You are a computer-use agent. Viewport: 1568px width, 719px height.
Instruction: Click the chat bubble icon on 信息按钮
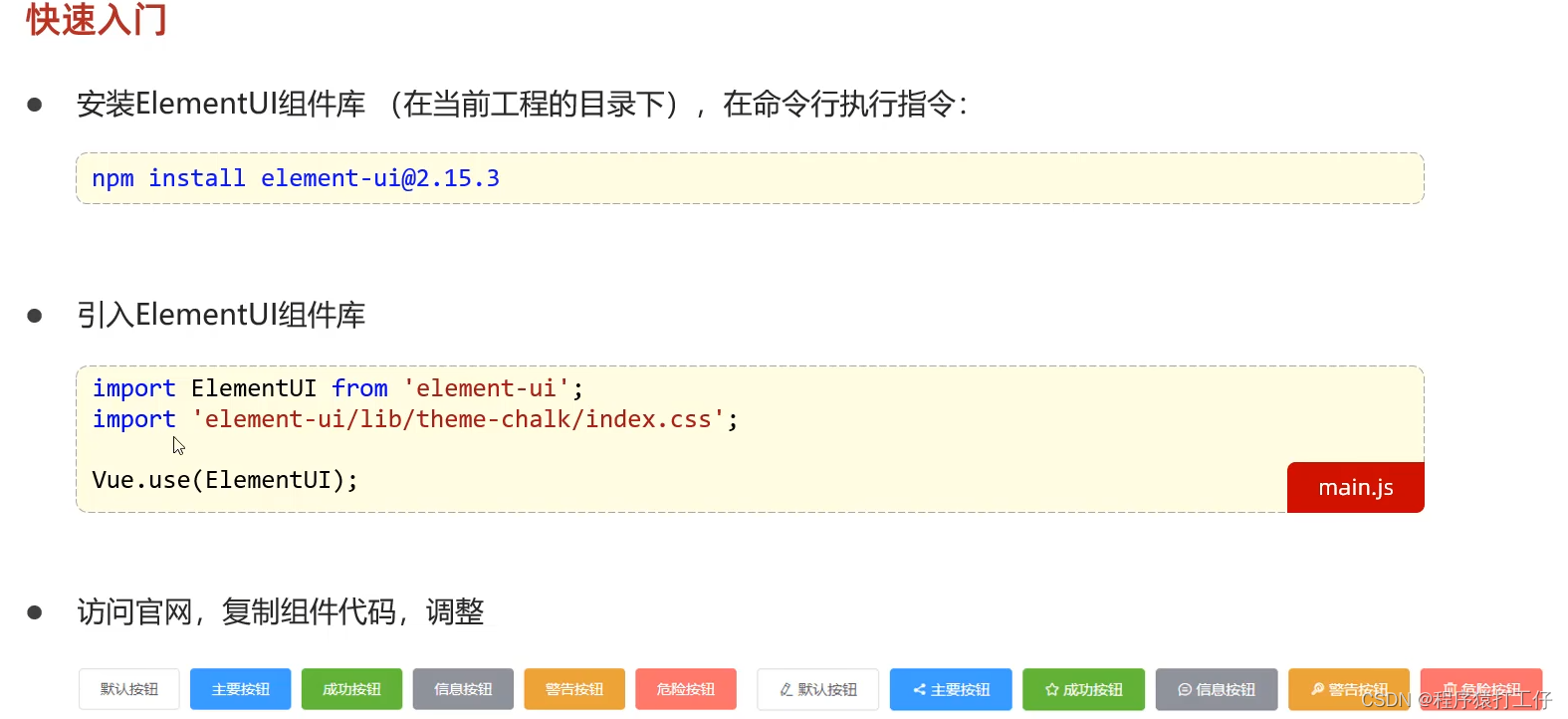click(1185, 689)
